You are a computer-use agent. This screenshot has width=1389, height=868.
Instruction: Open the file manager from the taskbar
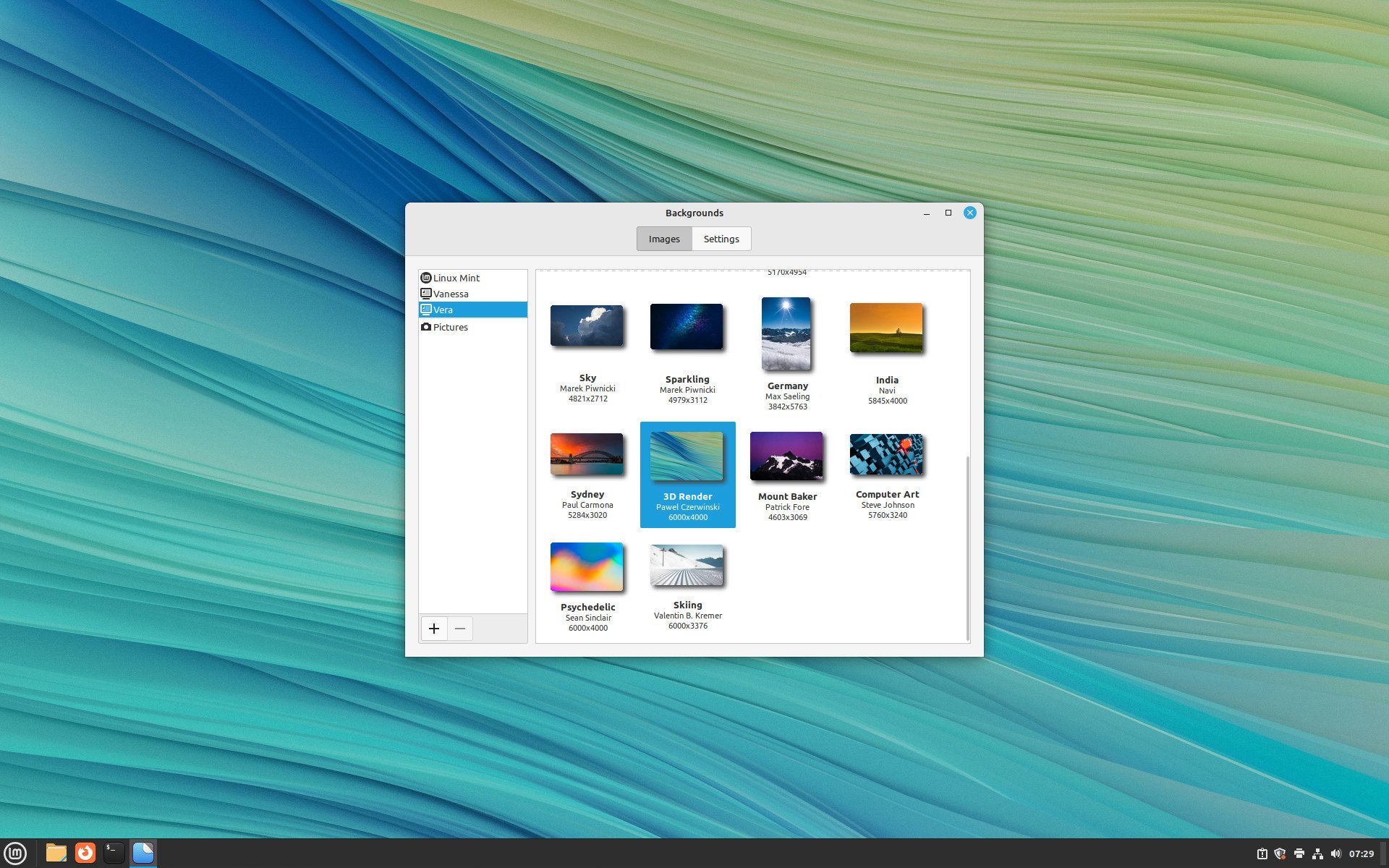(x=55, y=852)
